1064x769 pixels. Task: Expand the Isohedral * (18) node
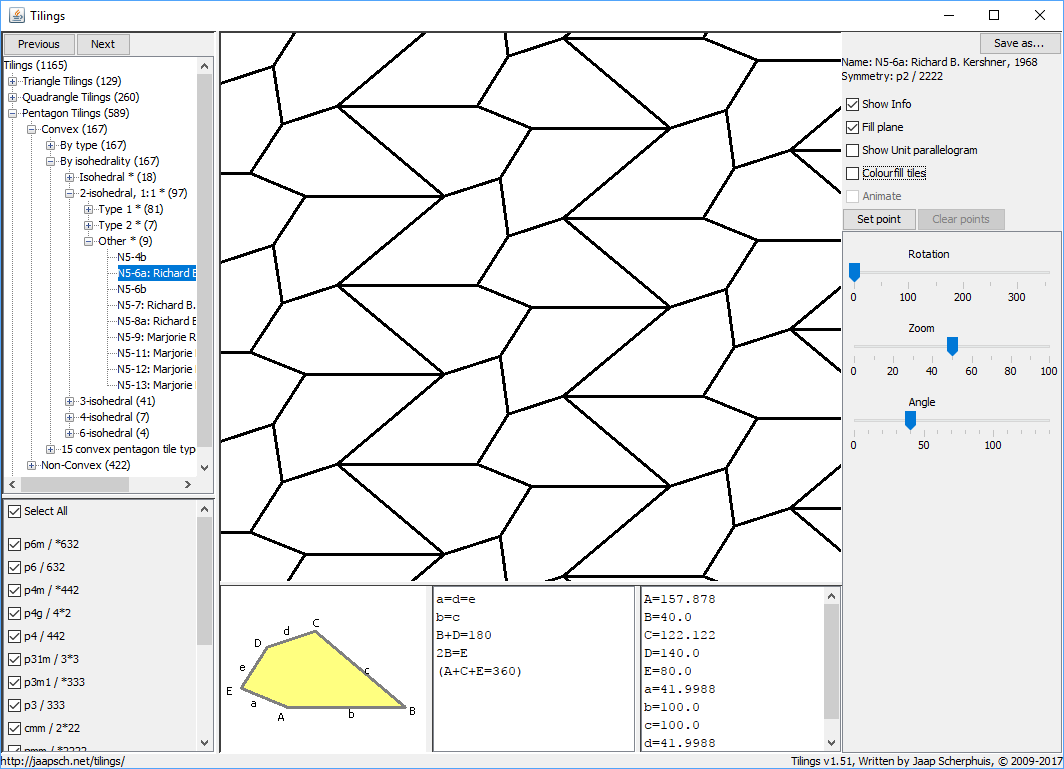[x=69, y=178]
